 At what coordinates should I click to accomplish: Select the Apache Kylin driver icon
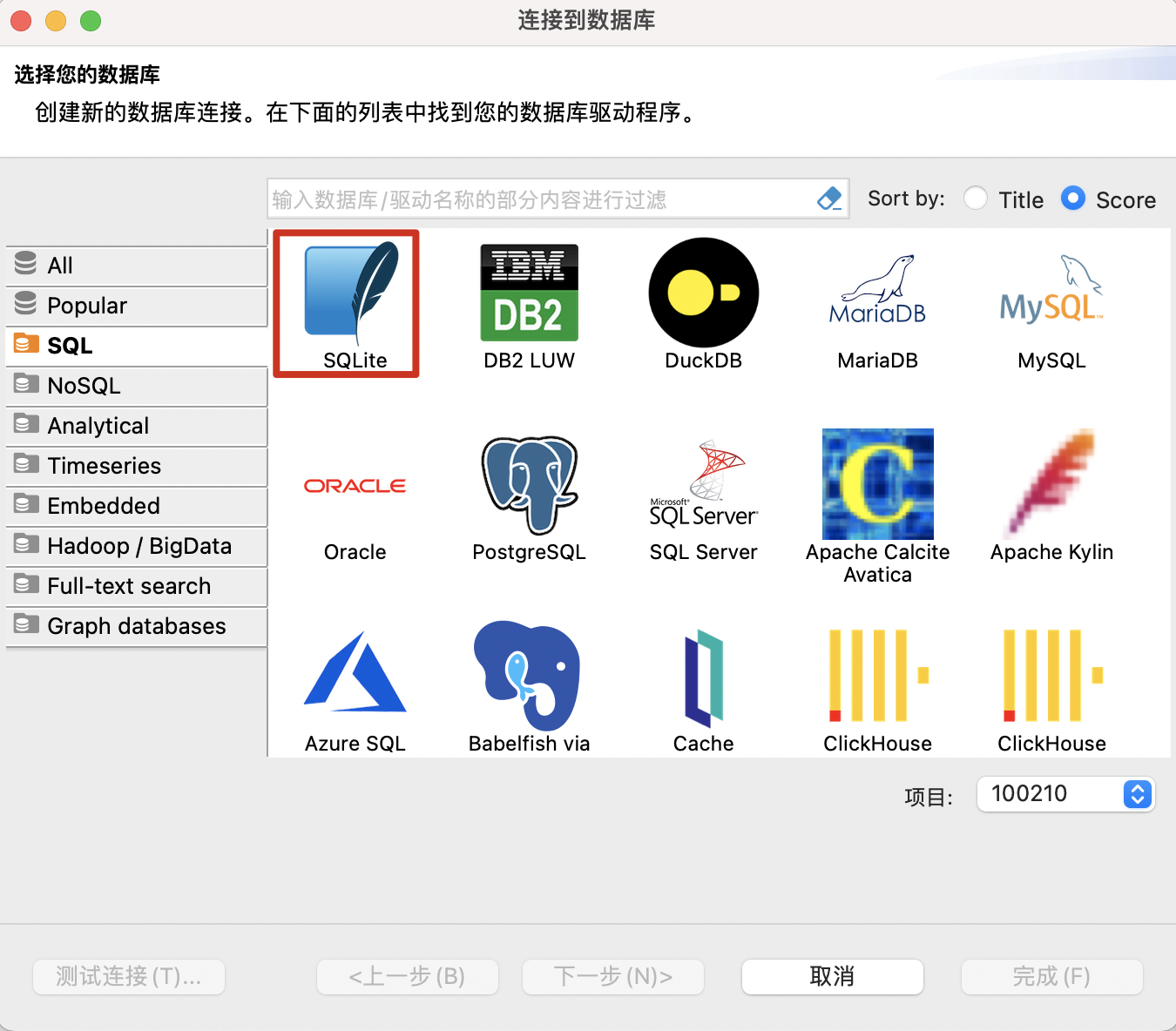click(x=1051, y=484)
